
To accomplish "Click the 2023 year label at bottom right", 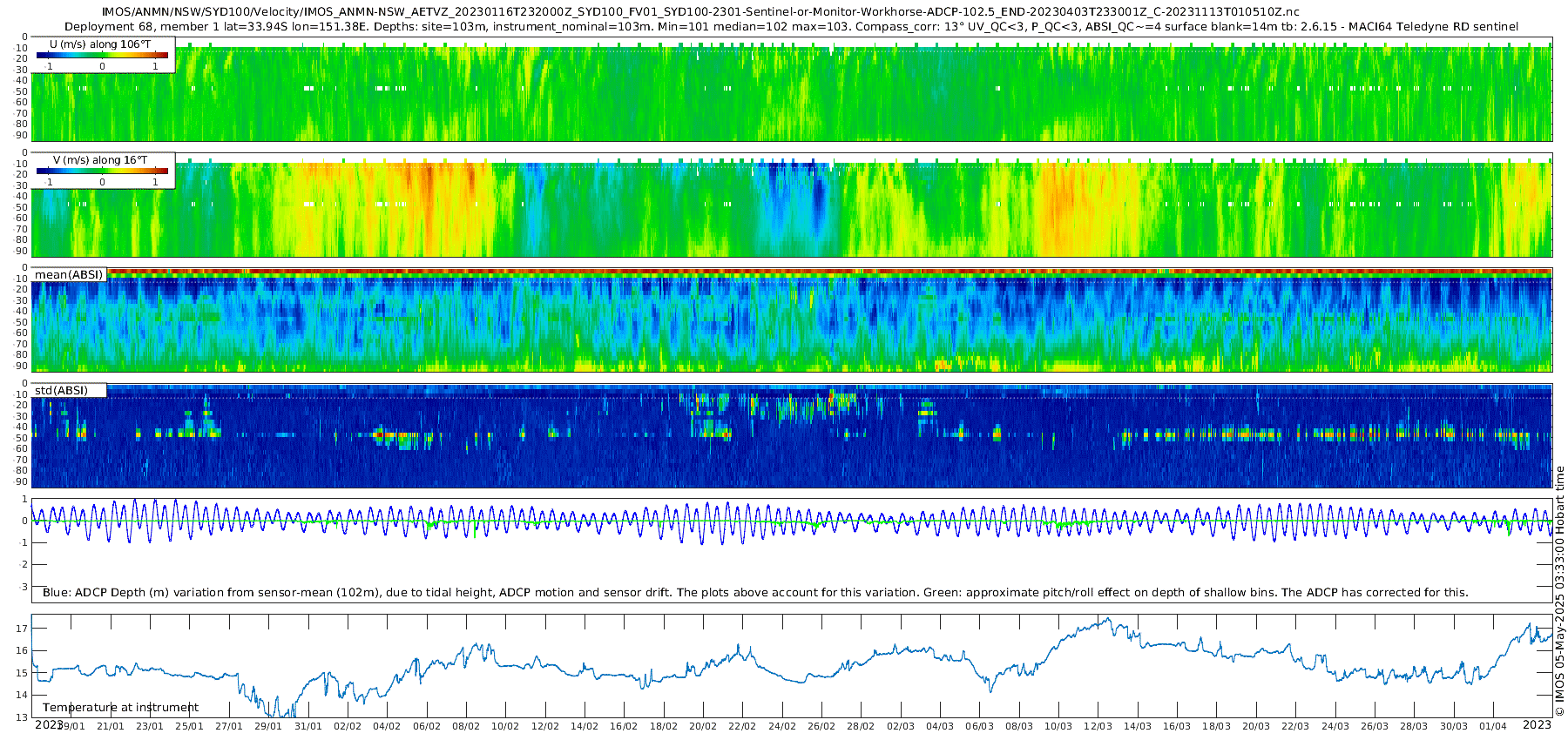I will 1537,724.
